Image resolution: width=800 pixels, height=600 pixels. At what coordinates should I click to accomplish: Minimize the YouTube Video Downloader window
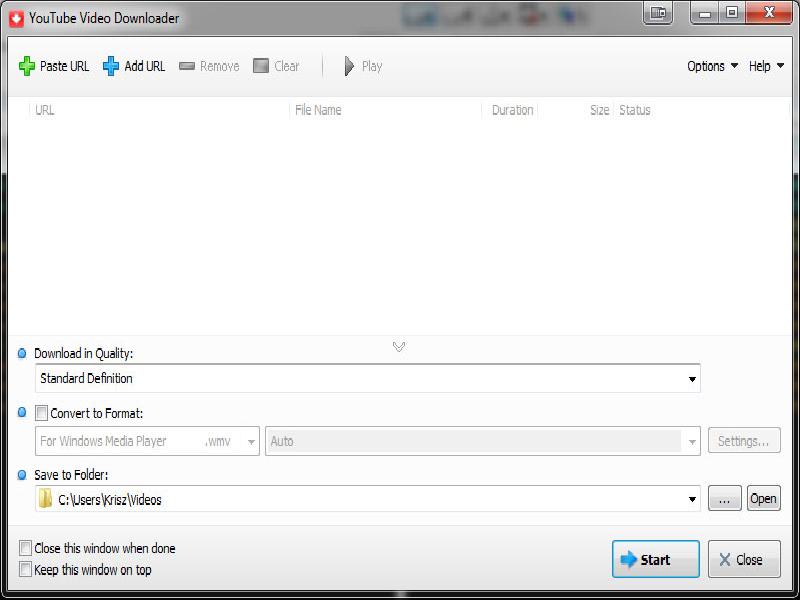pos(705,13)
